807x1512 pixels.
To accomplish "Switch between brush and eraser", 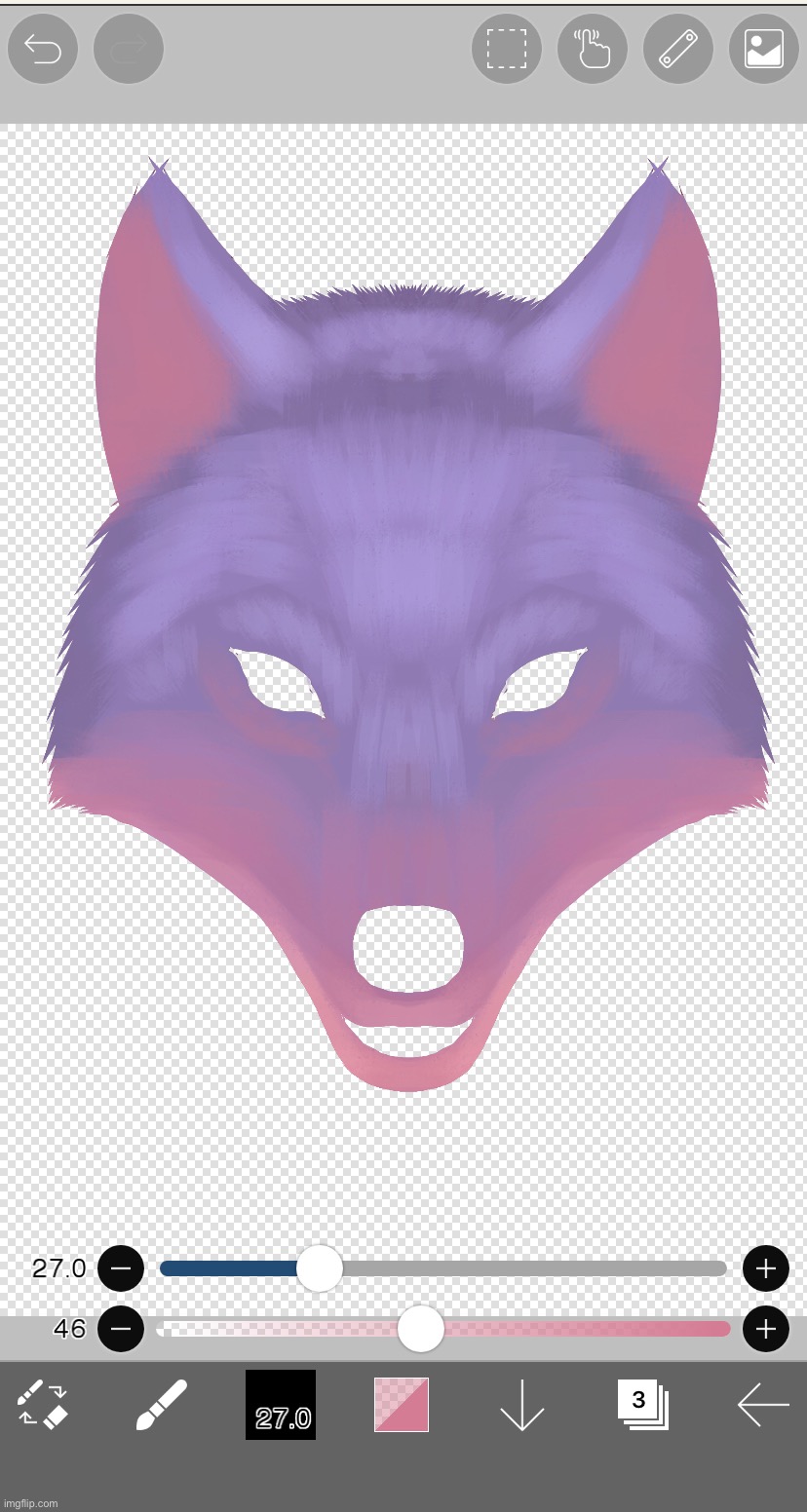I will 42,1405.
